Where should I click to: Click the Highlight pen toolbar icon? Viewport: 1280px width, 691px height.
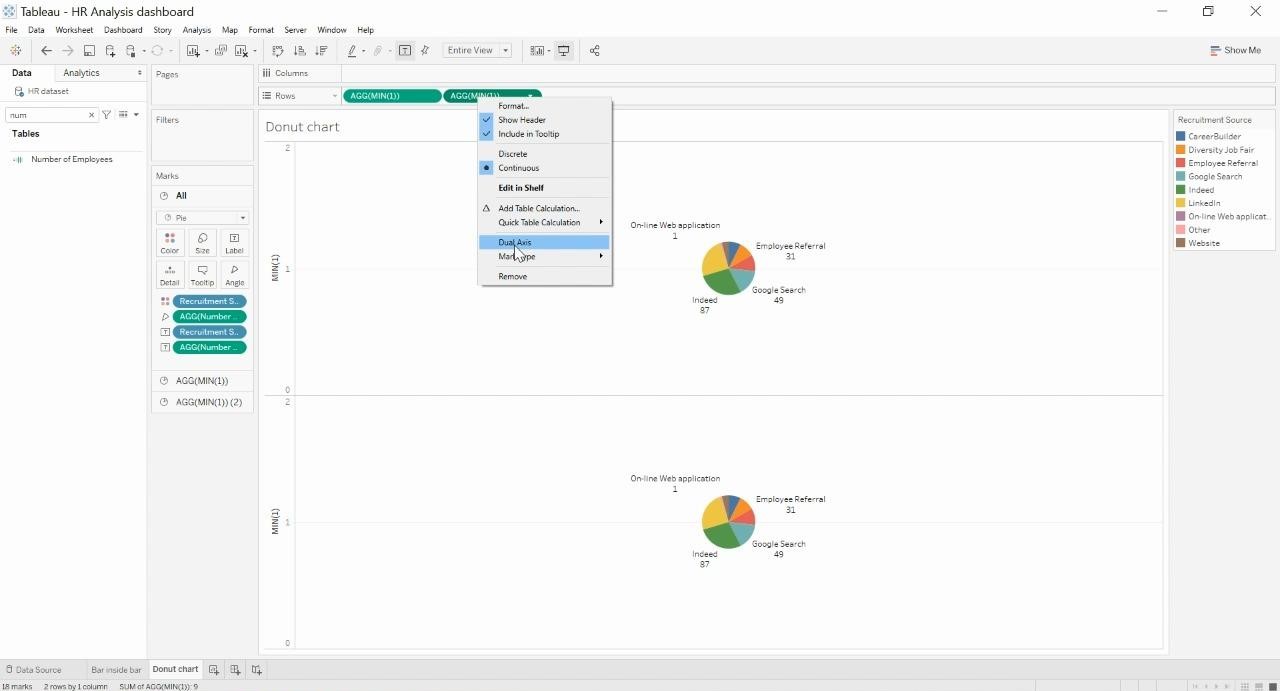[352, 50]
